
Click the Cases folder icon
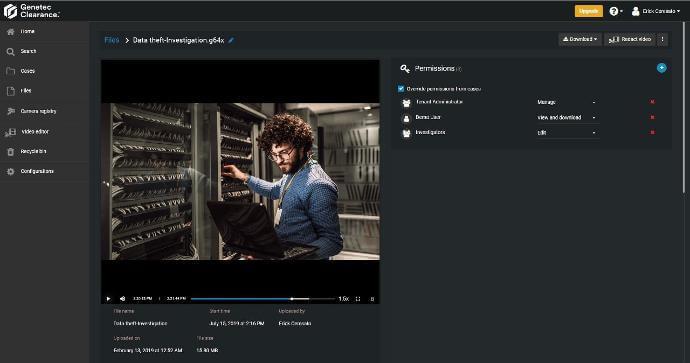pyautogui.click(x=11, y=71)
